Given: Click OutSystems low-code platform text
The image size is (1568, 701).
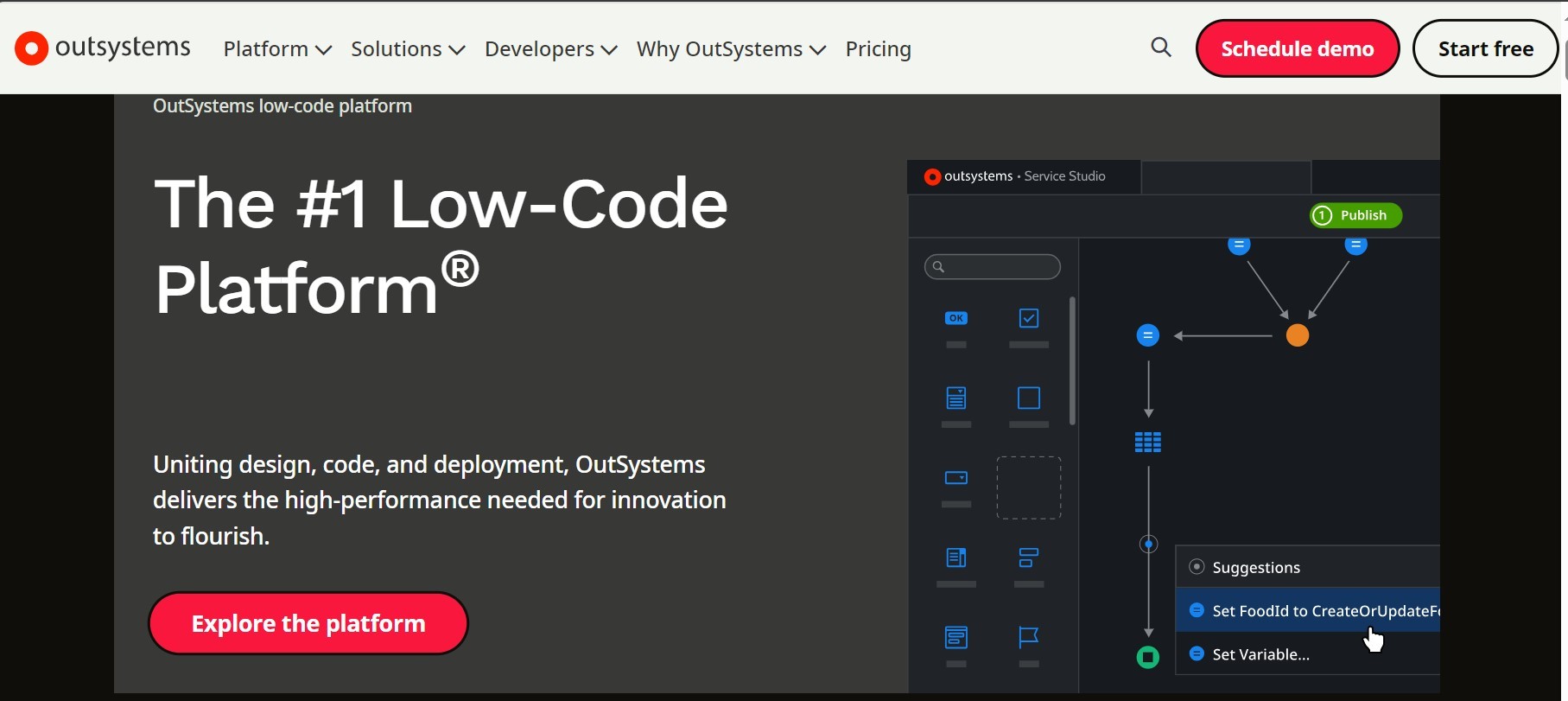Looking at the screenshot, I should click(282, 106).
